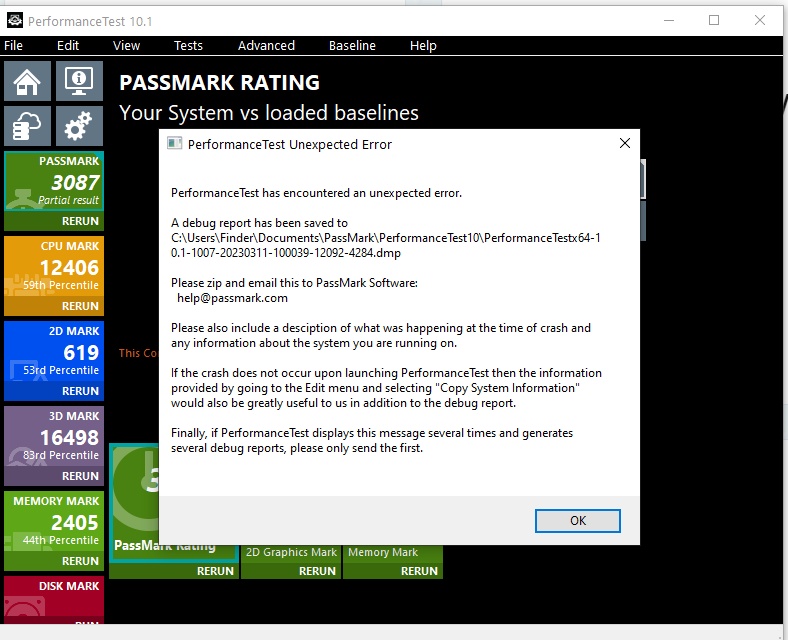Click the help@passmark.com email address
Screen dimensions: 788x640
click(232, 298)
